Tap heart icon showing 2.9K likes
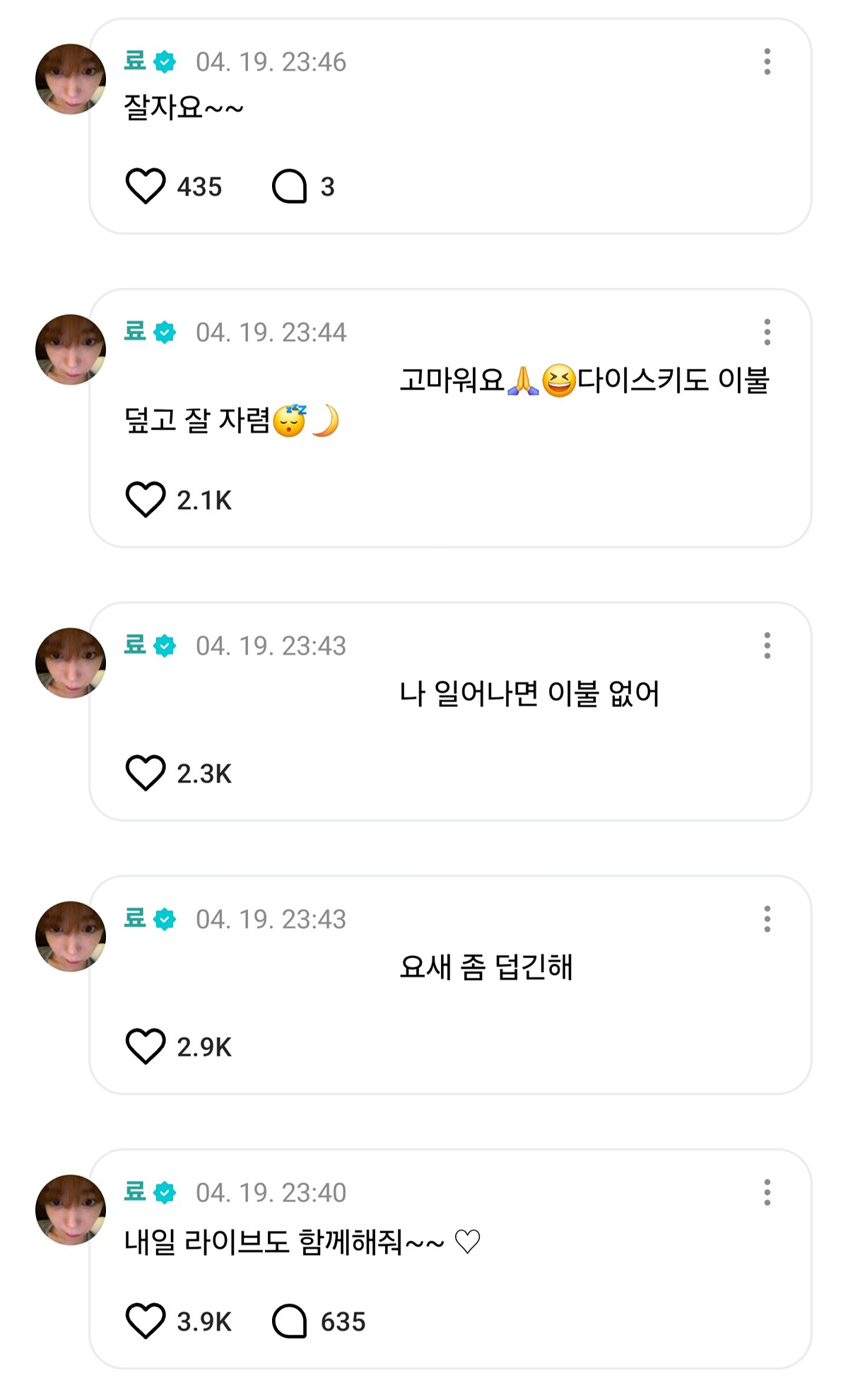The image size is (848, 1400). pos(146,1046)
